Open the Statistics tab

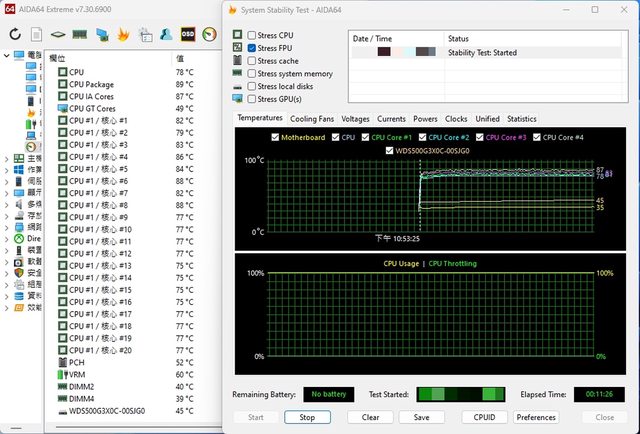(521, 119)
